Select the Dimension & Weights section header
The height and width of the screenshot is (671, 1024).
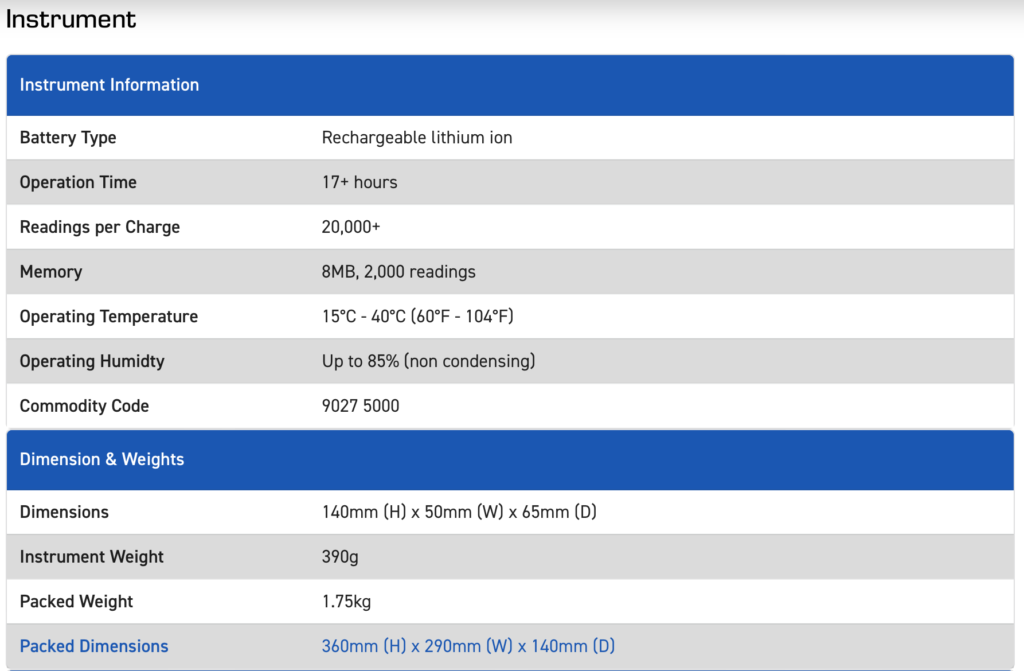click(102, 460)
